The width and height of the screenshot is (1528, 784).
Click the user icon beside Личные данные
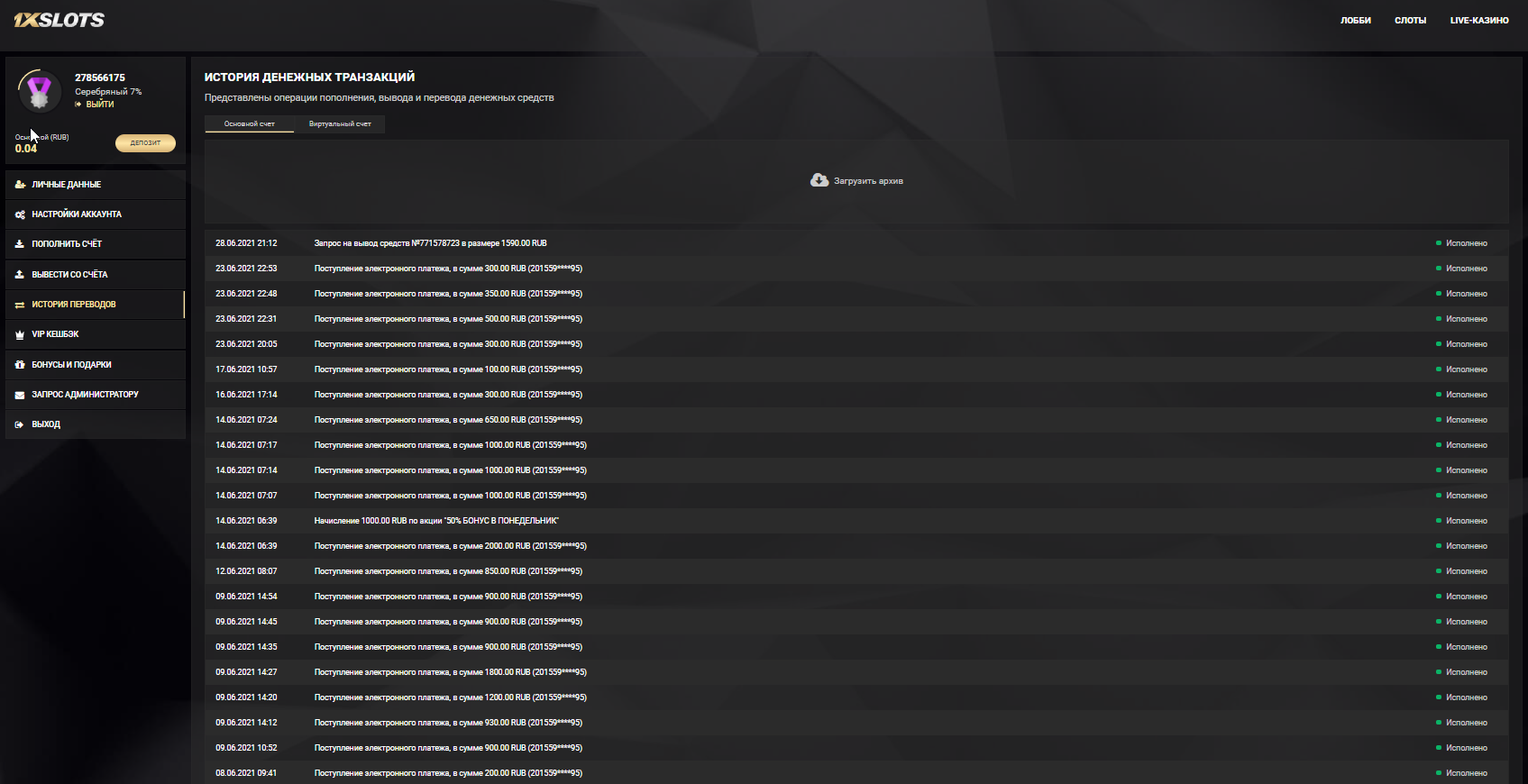click(x=20, y=185)
